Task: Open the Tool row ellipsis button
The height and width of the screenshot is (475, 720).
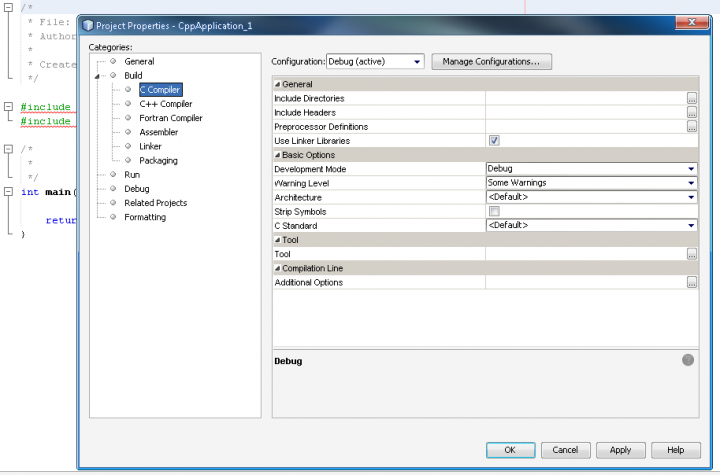Action: coord(691,254)
